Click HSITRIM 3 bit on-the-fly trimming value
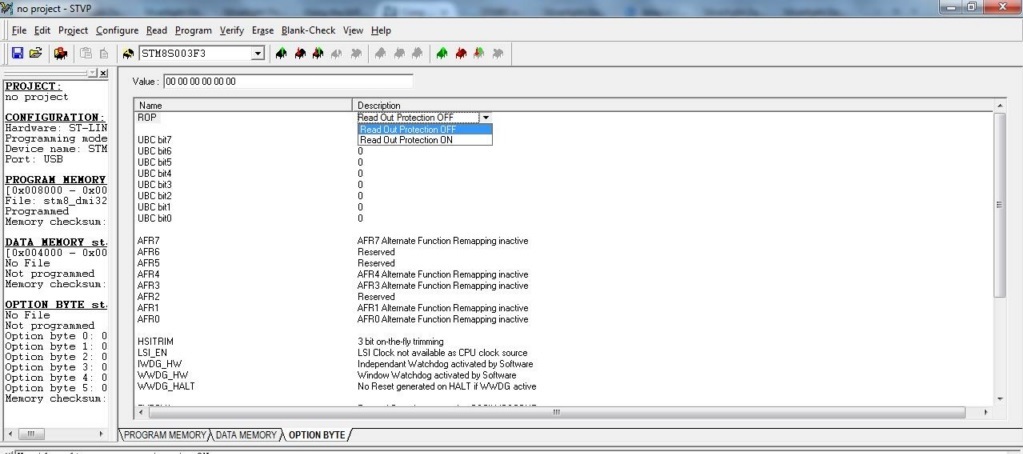The width and height of the screenshot is (1023, 454). coord(400,341)
